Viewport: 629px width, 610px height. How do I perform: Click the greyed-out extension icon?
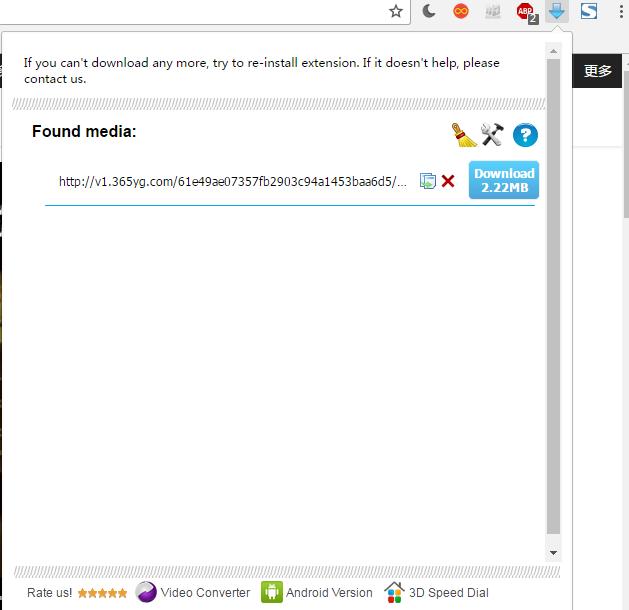[x=493, y=12]
